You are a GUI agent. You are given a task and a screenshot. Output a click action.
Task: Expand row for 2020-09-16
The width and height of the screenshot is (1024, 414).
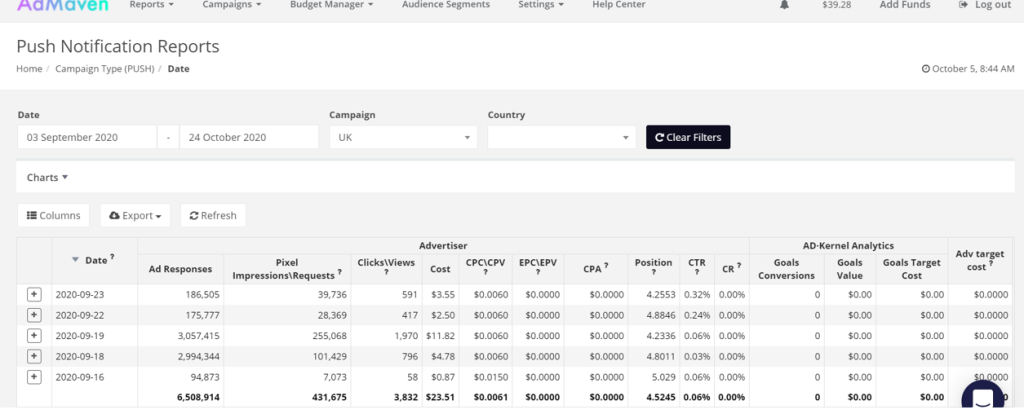[34, 377]
